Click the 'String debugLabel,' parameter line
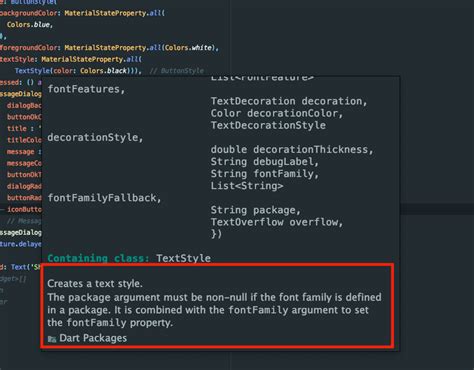 pos(265,162)
